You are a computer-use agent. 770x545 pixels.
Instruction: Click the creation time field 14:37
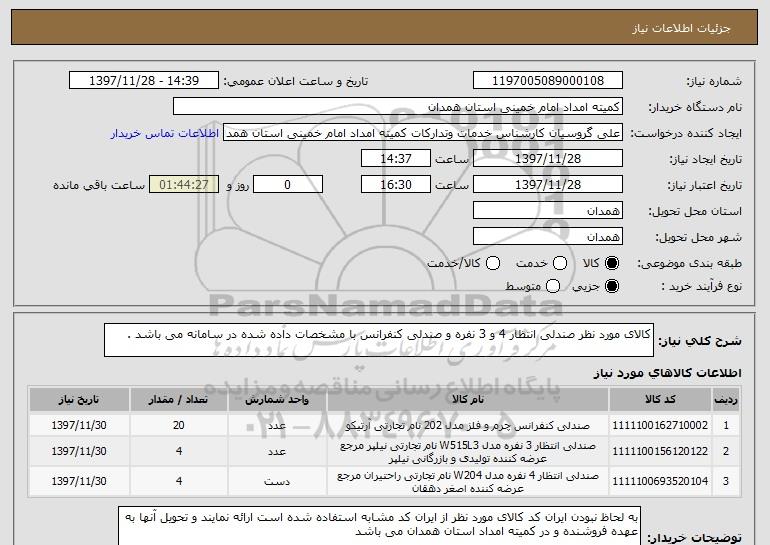pos(396,159)
